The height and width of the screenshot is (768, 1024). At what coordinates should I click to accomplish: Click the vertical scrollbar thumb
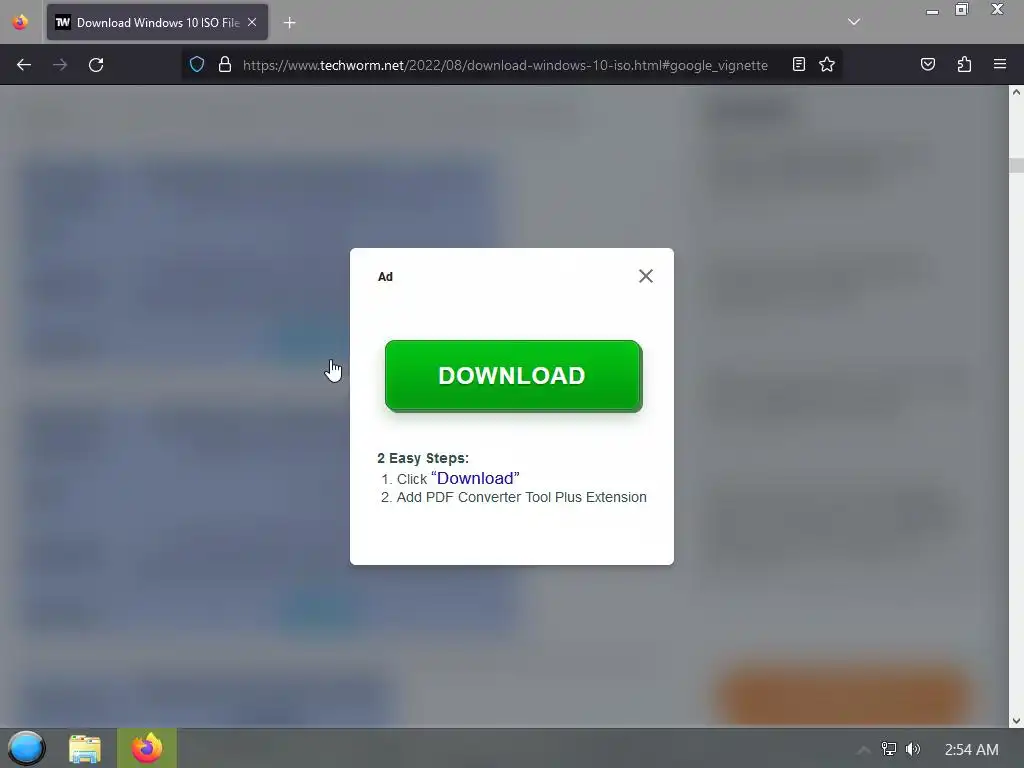tap(1016, 165)
